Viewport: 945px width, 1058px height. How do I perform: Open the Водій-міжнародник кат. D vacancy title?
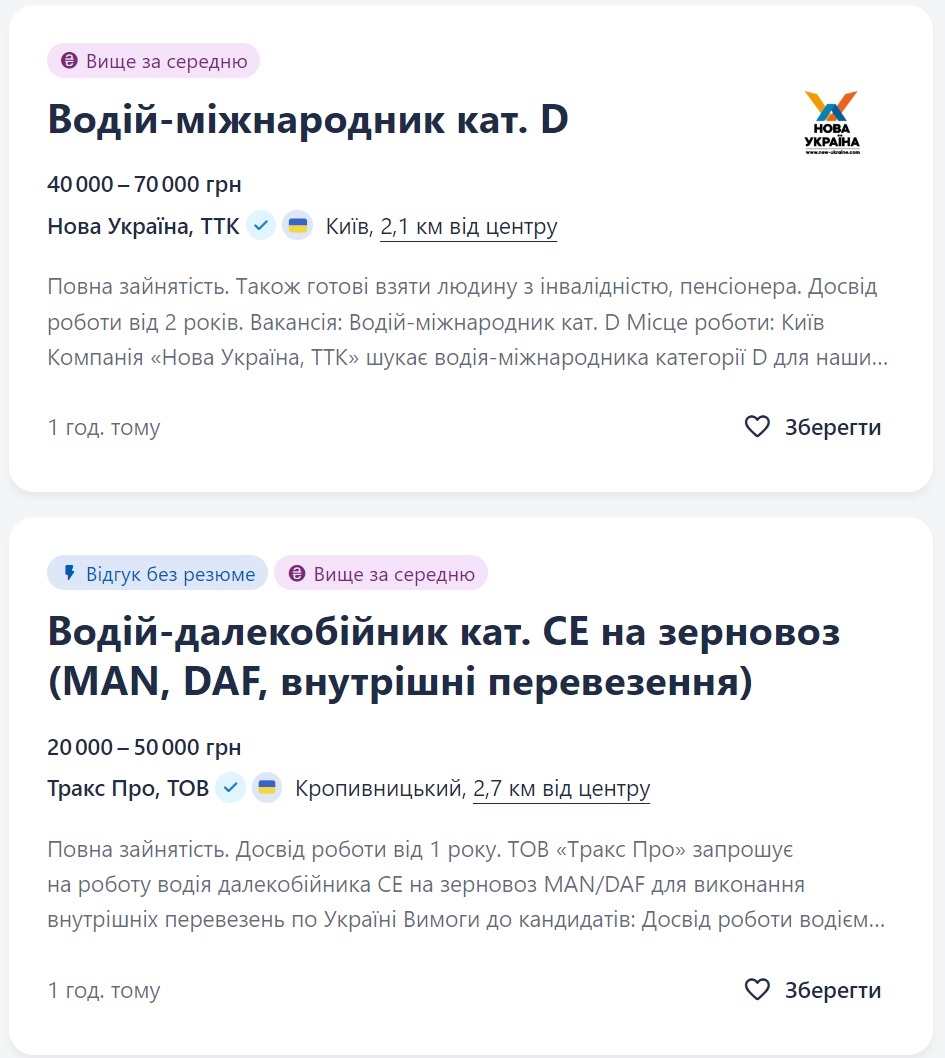coord(308,121)
